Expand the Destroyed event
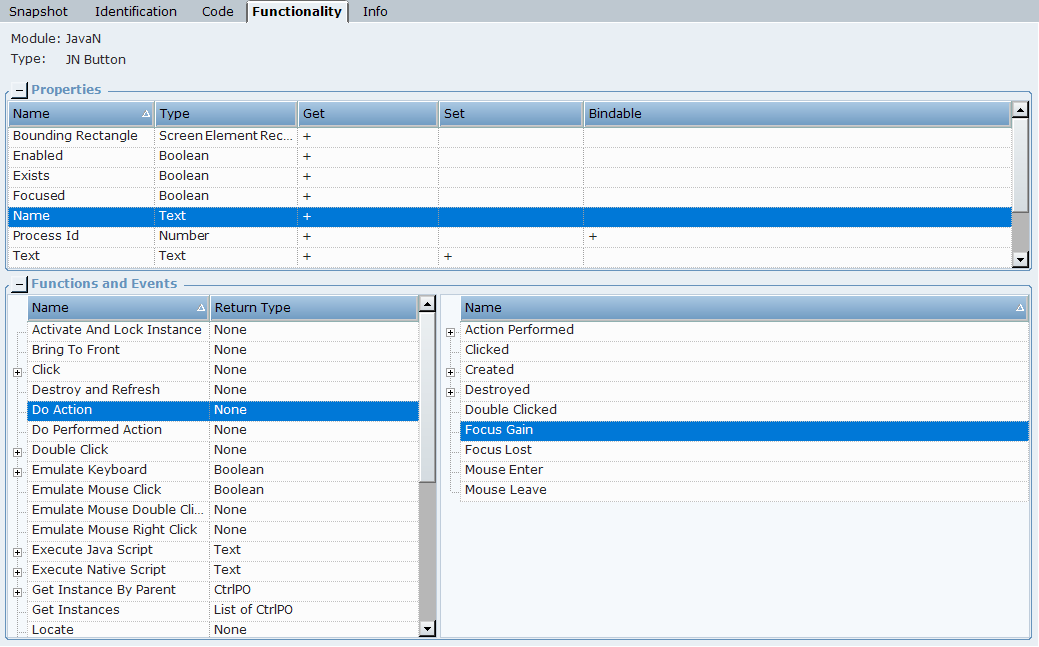The image size is (1039, 647). point(451,392)
